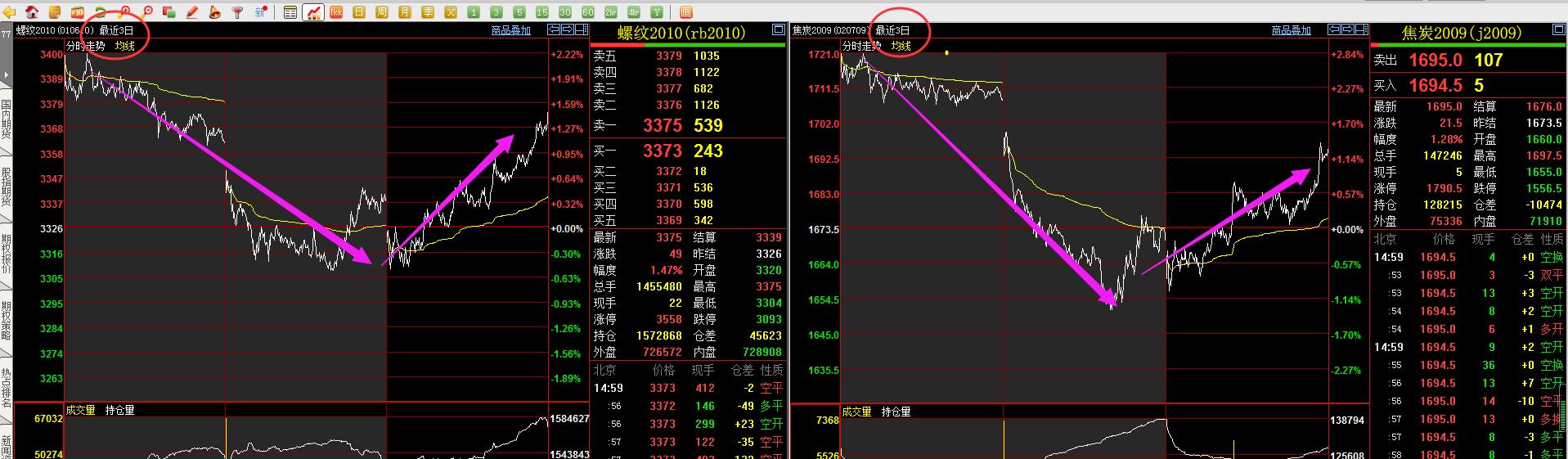Click the yellow back arrow icon
Screen dimensions: 1568x459
coord(9,12)
